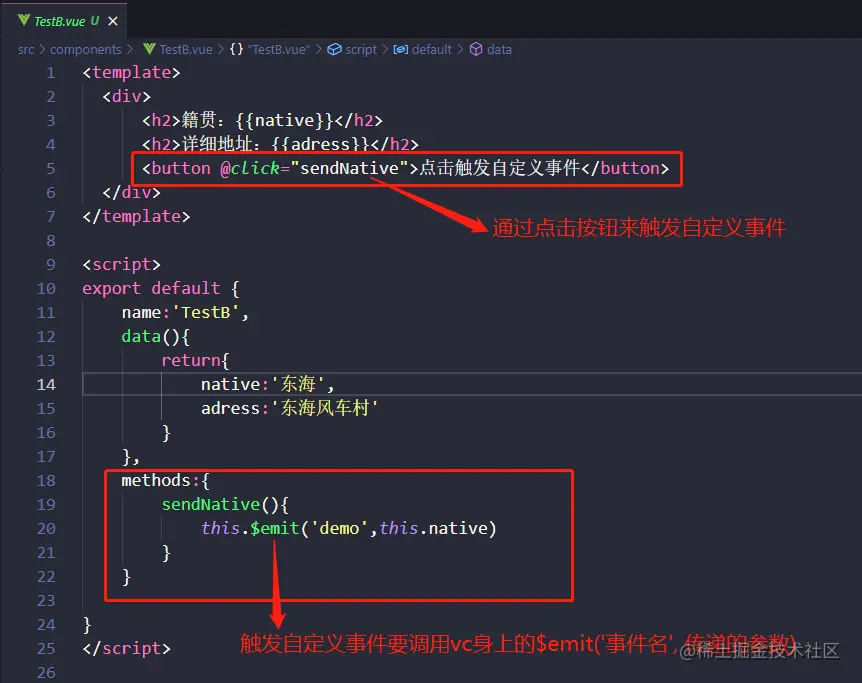This screenshot has height=683, width=862.
Task: Click the @click attribute on line 5
Action: tap(250, 168)
